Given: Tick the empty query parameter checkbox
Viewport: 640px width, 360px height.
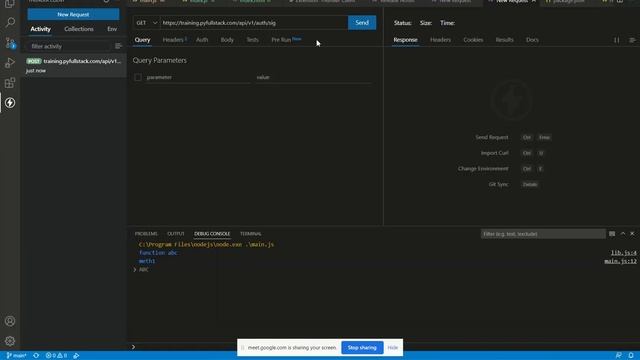Looking at the screenshot, I should (138, 77).
